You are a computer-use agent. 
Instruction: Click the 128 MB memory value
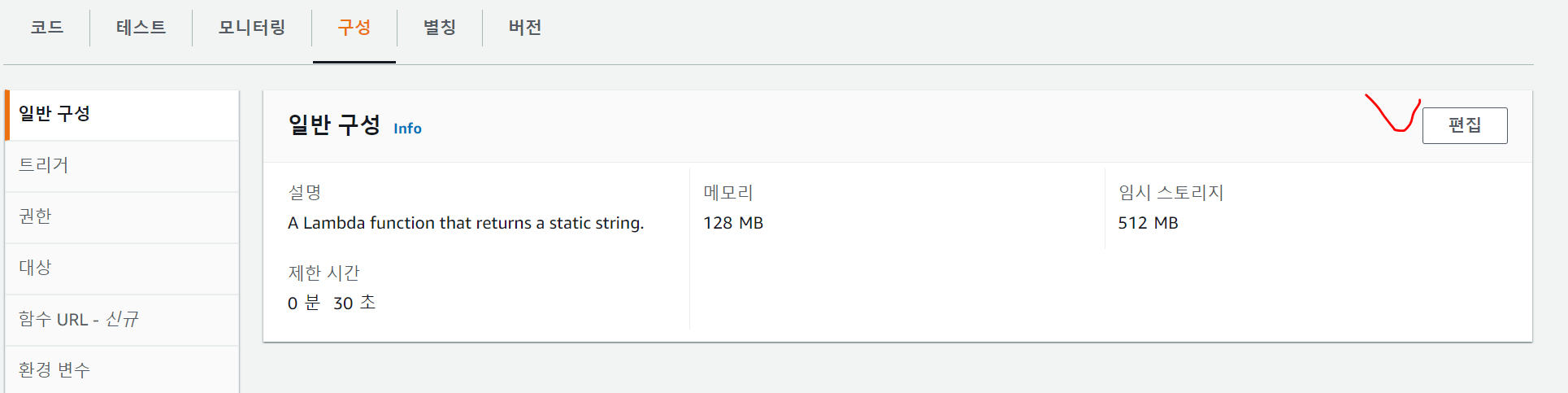[732, 223]
